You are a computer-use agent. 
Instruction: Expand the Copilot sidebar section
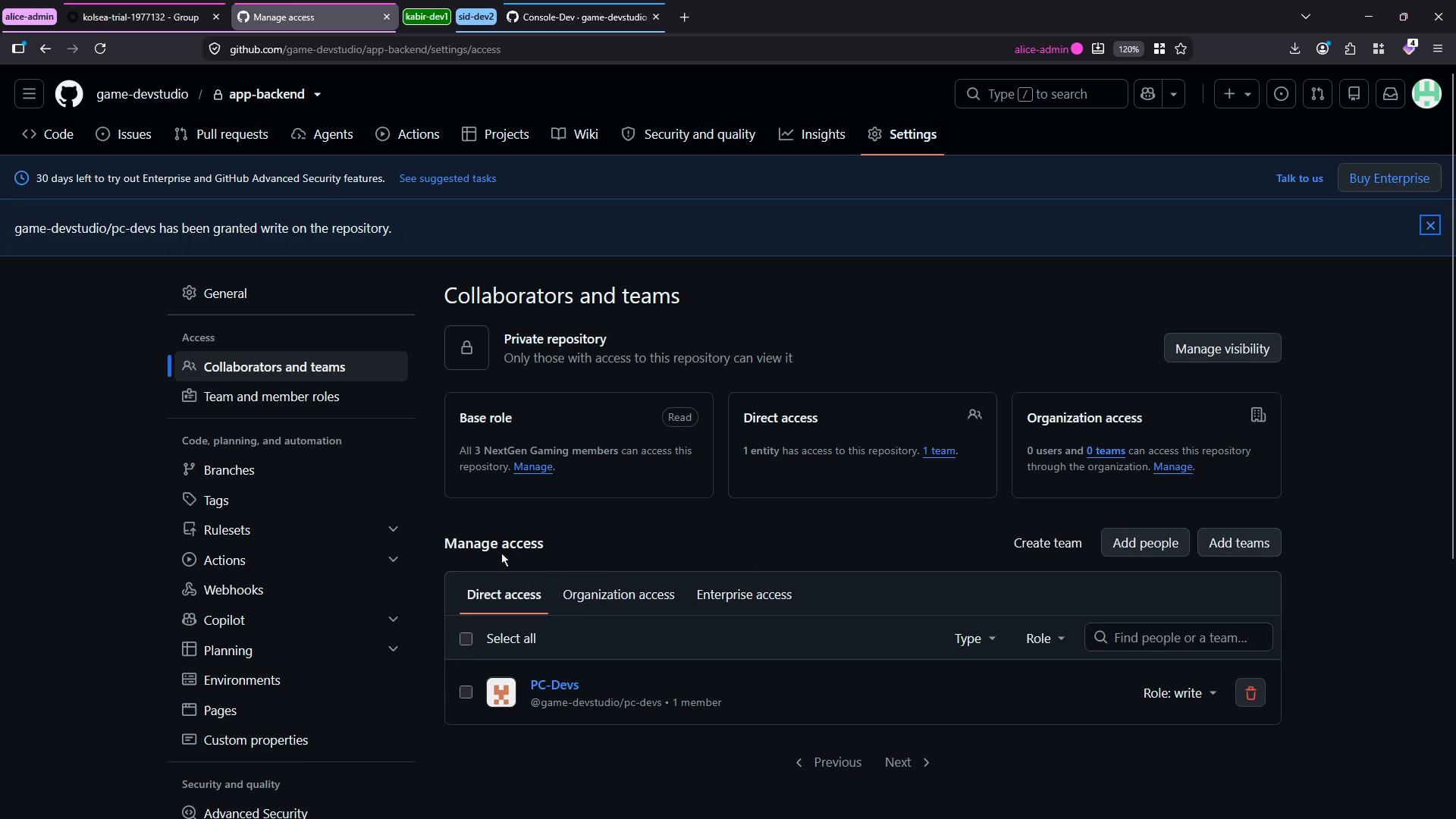(x=393, y=620)
